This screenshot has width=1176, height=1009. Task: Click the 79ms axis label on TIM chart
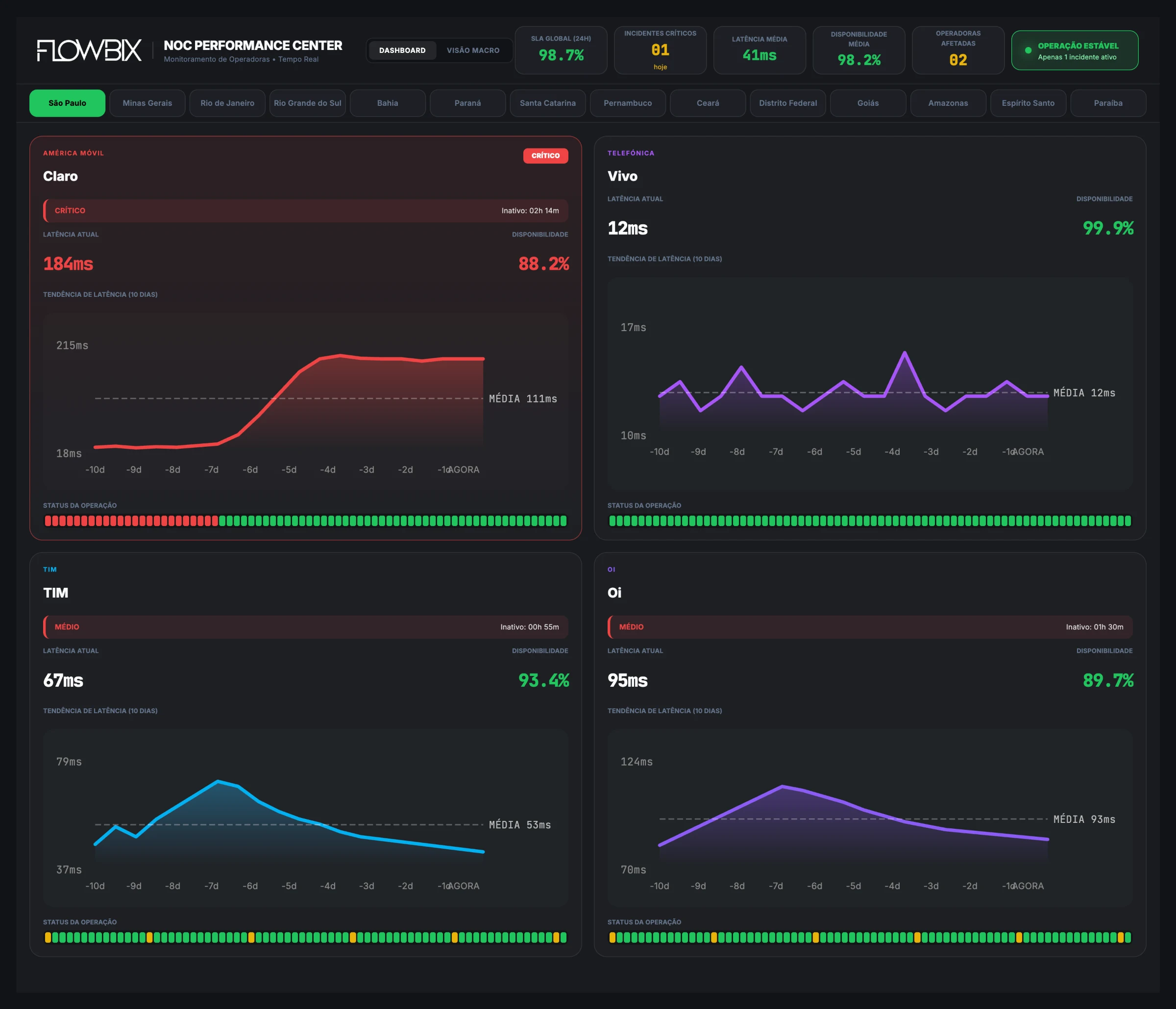click(x=69, y=762)
